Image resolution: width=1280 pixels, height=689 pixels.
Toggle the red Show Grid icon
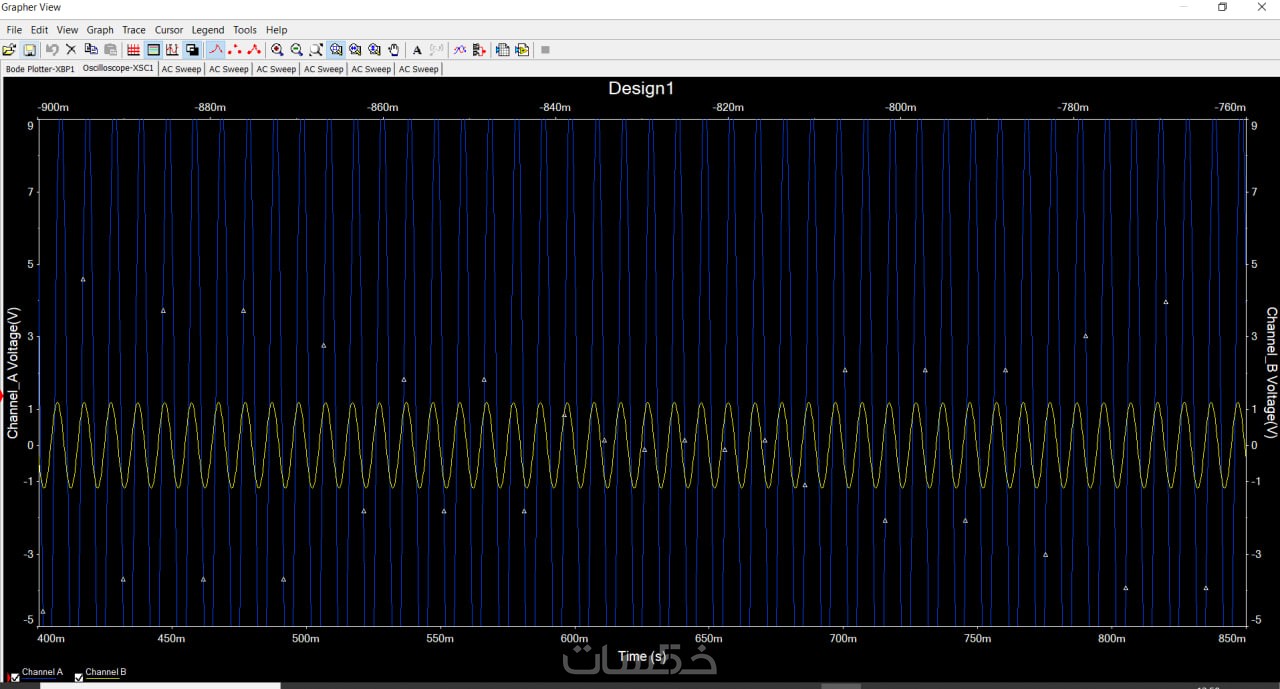[x=133, y=49]
